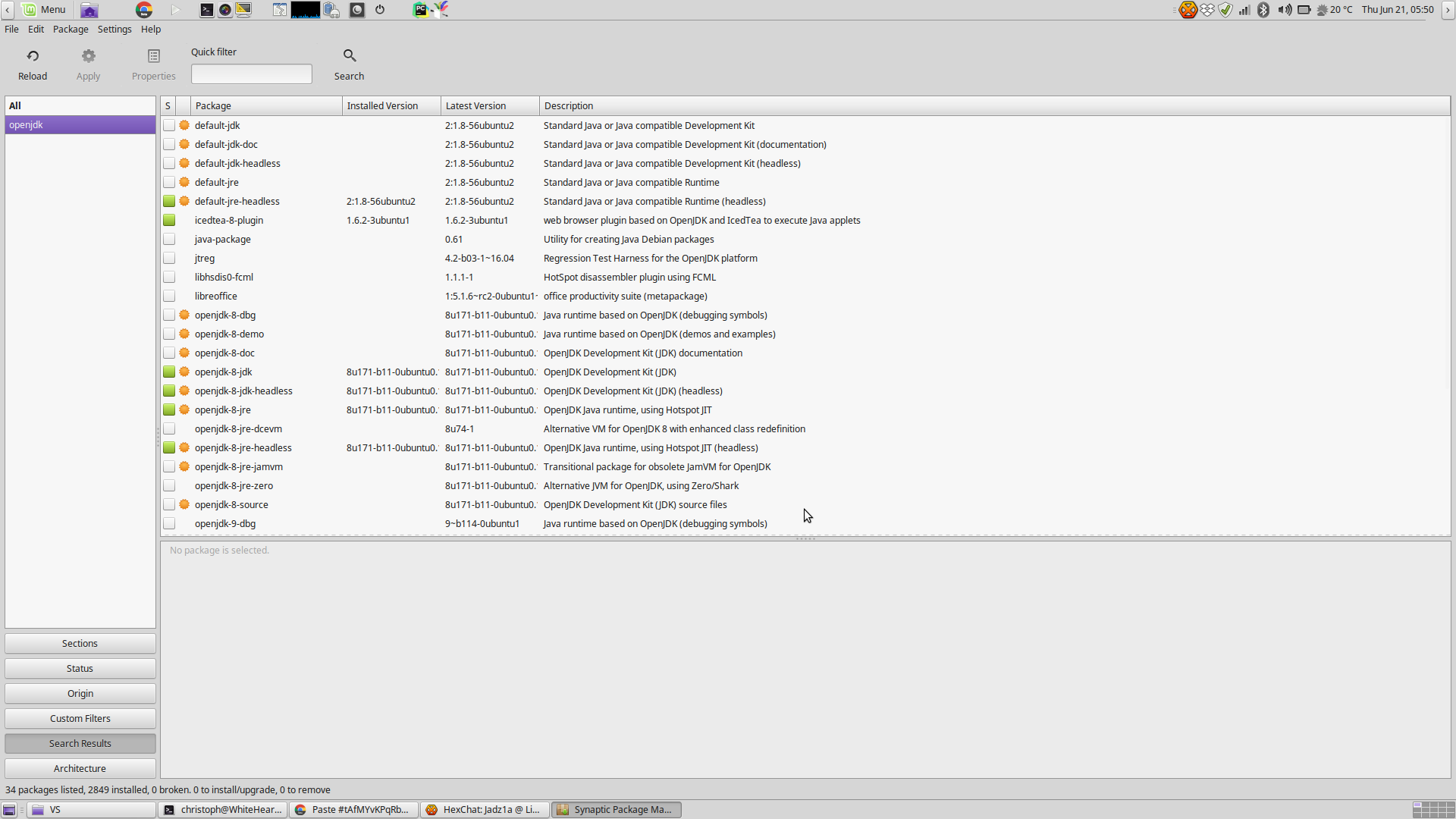The image size is (1456, 819).
Task: Select the openjdk-8-demo package row
Action: (805, 334)
